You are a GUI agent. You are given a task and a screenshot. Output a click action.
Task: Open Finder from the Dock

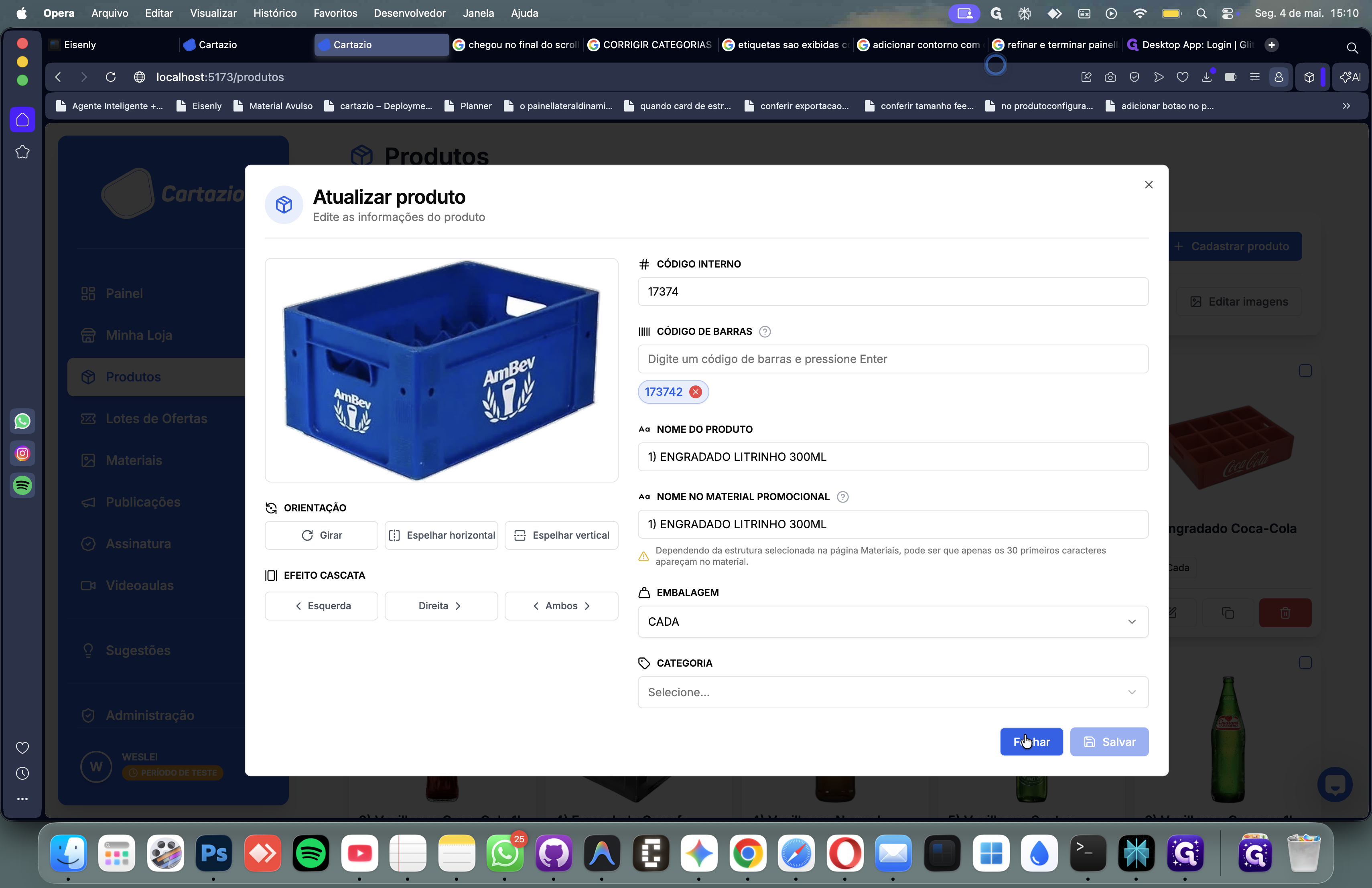pos(68,853)
